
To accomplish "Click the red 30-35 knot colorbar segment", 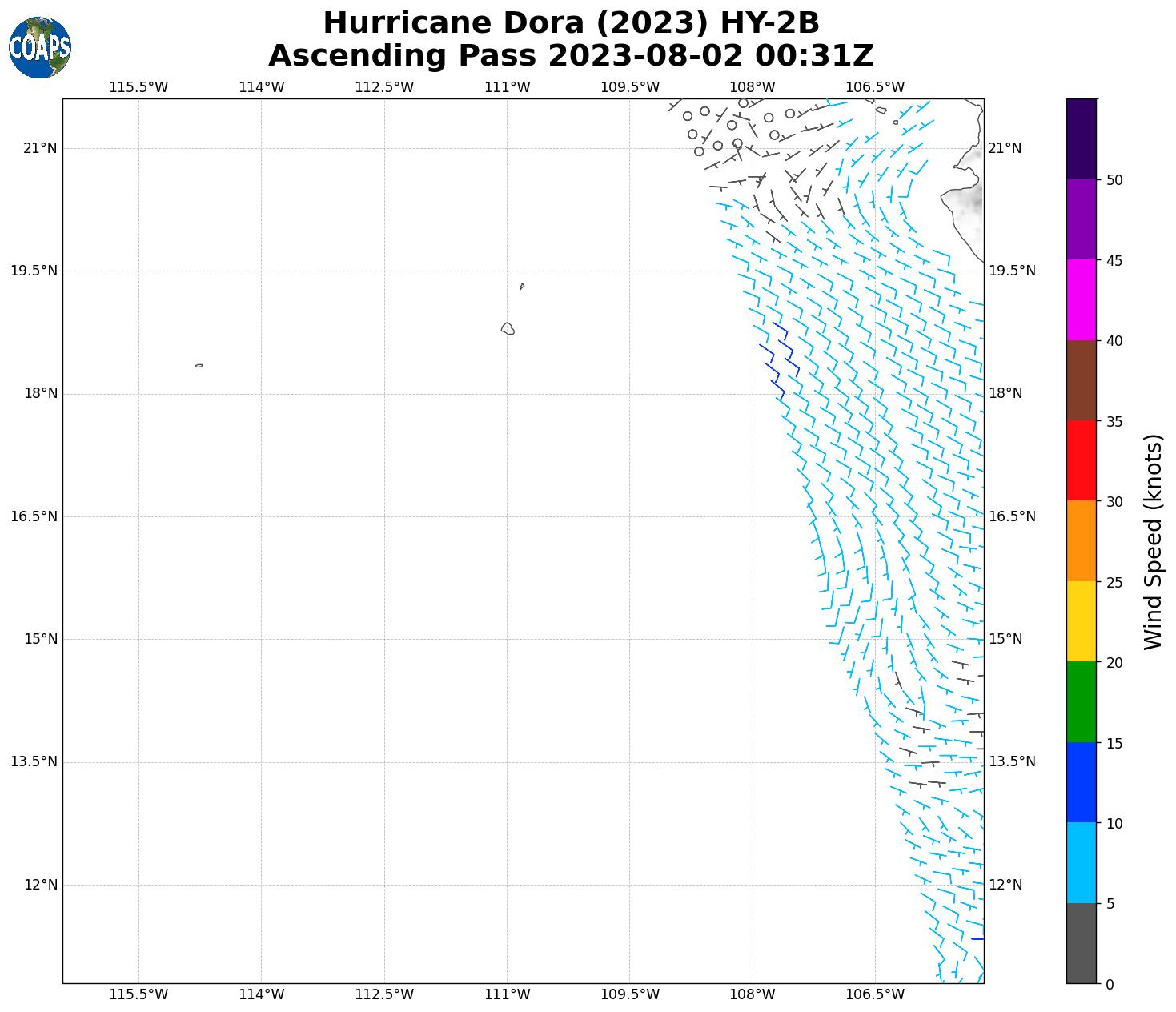I will coord(1081,460).
